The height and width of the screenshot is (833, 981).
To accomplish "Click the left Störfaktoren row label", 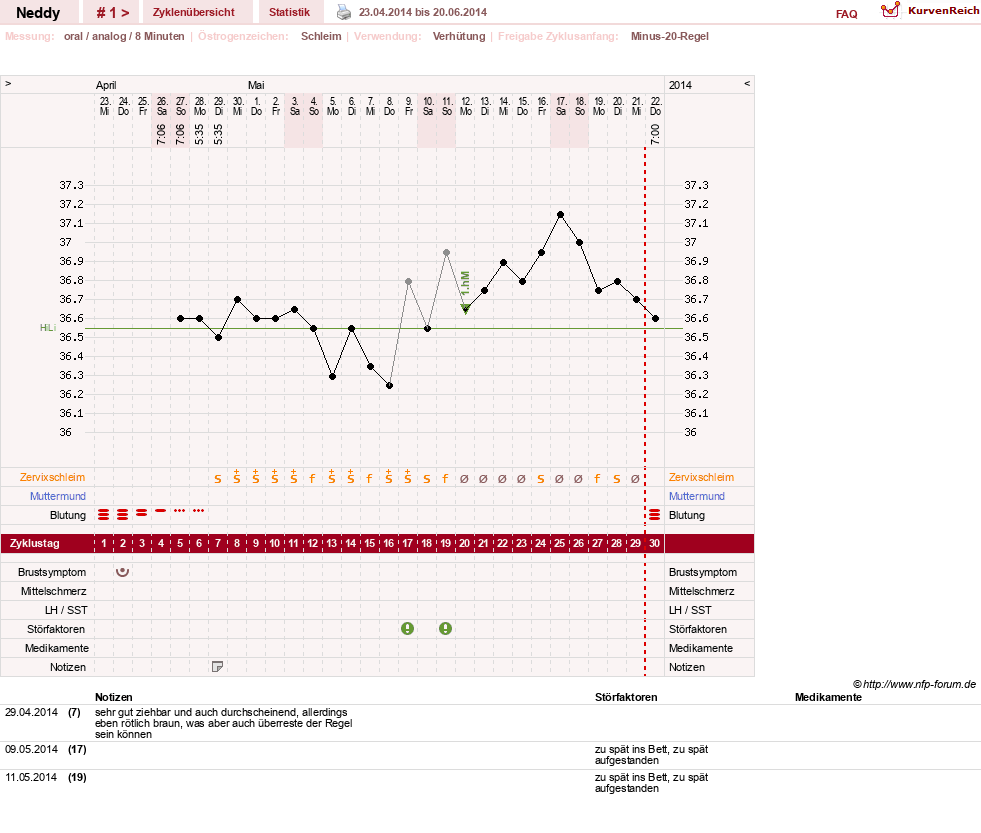I will (56, 629).
